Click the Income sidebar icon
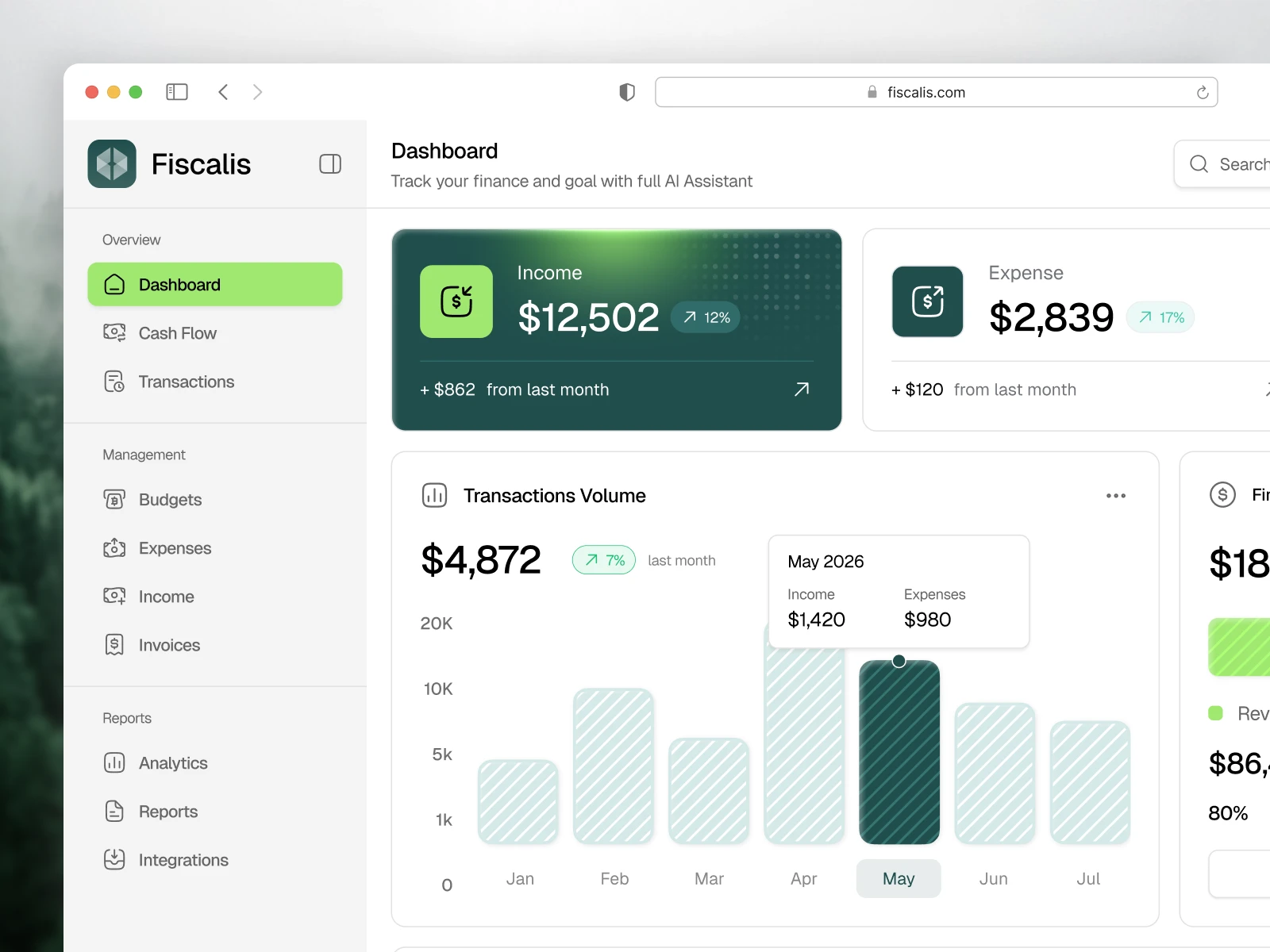 point(114,596)
